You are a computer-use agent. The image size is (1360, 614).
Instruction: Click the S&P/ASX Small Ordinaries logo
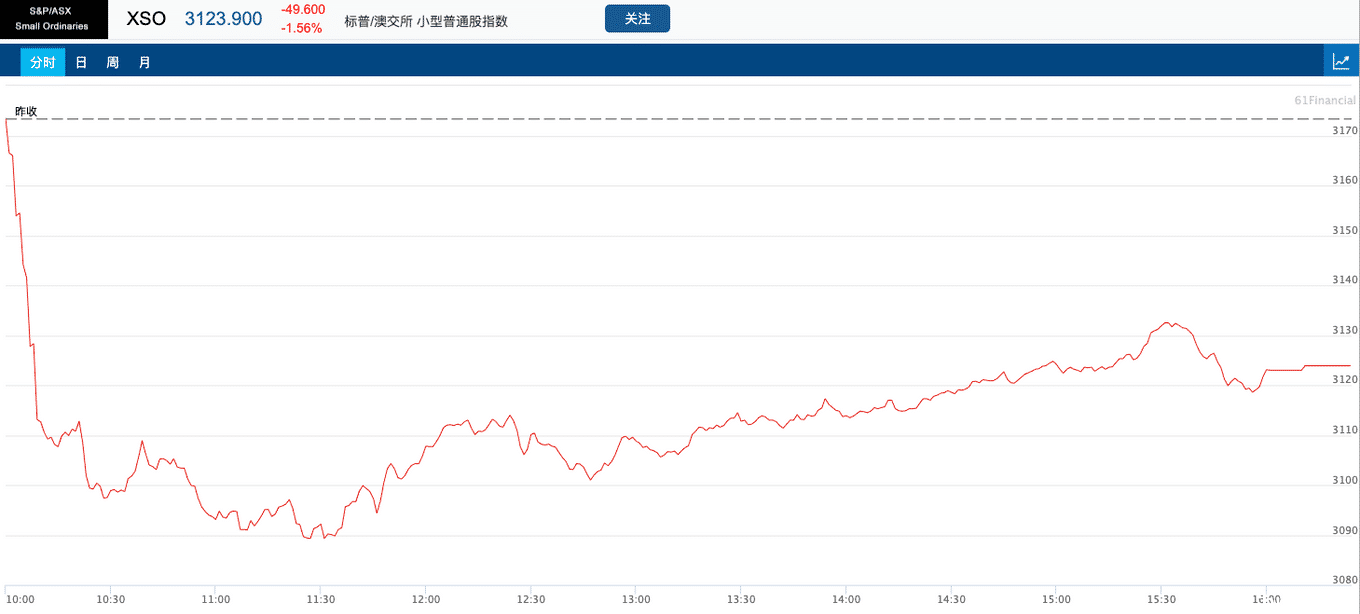click(x=54, y=19)
